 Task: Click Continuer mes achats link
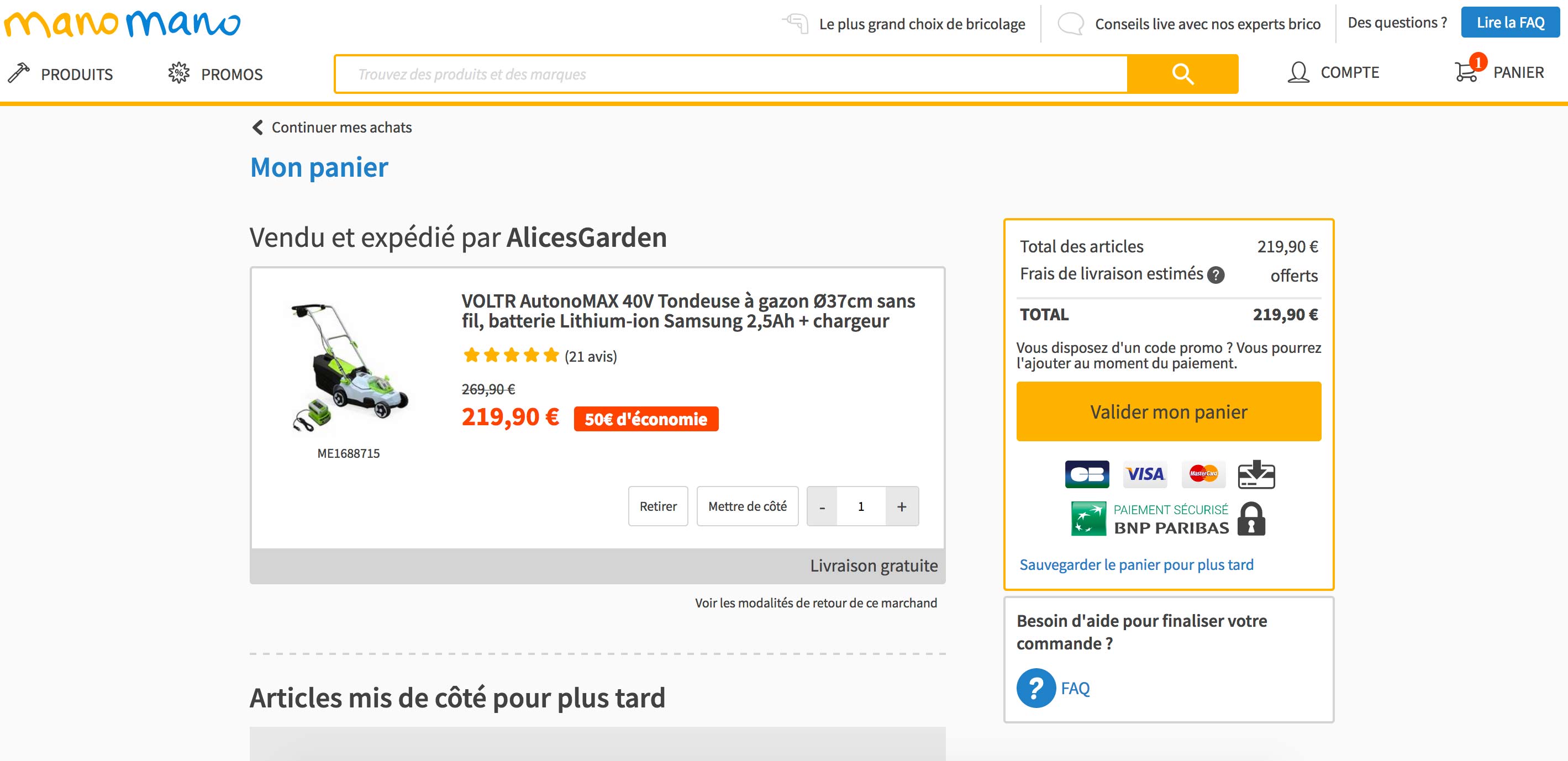(341, 127)
